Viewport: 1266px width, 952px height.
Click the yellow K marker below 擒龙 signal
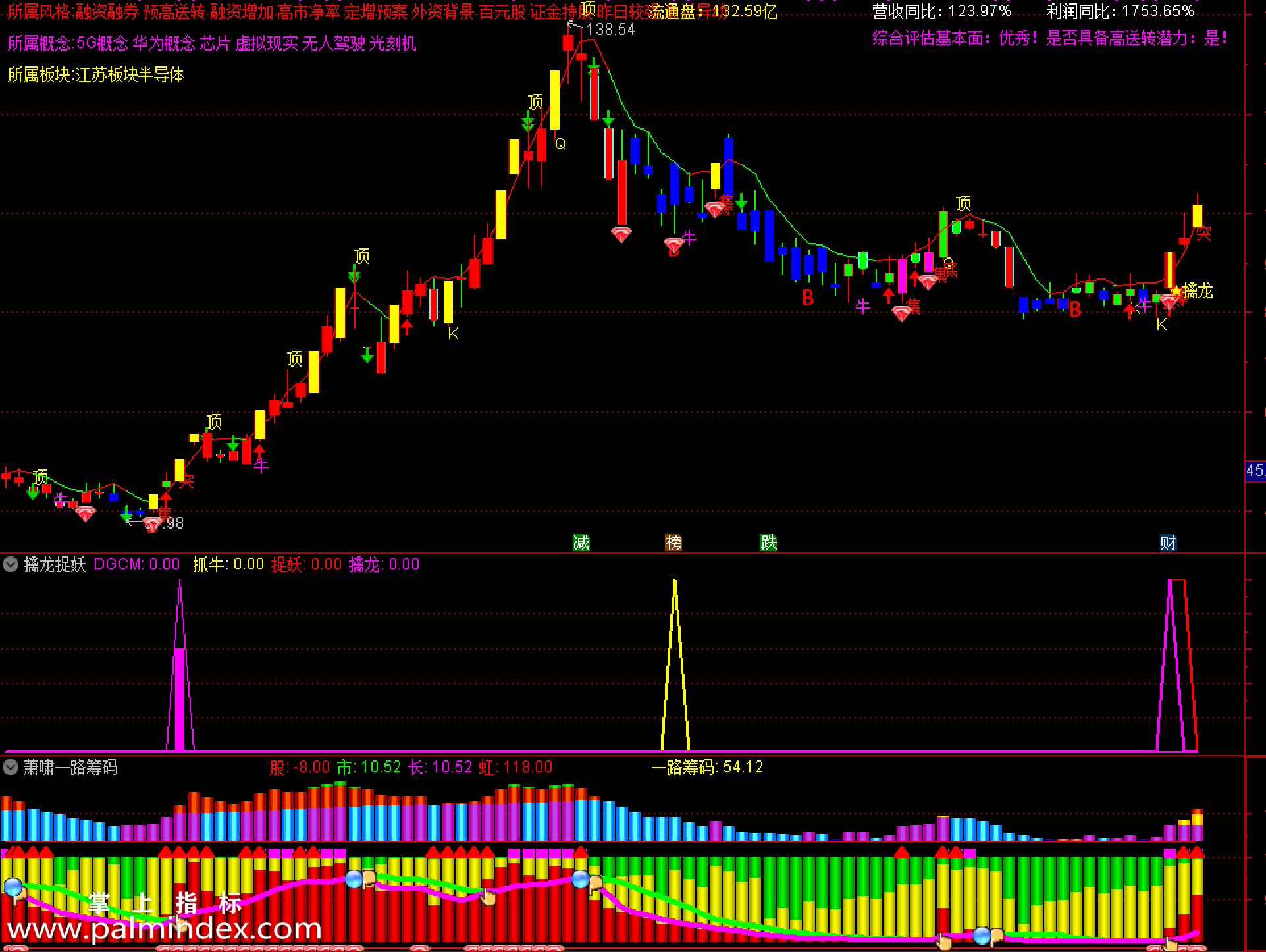(x=1161, y=324)
